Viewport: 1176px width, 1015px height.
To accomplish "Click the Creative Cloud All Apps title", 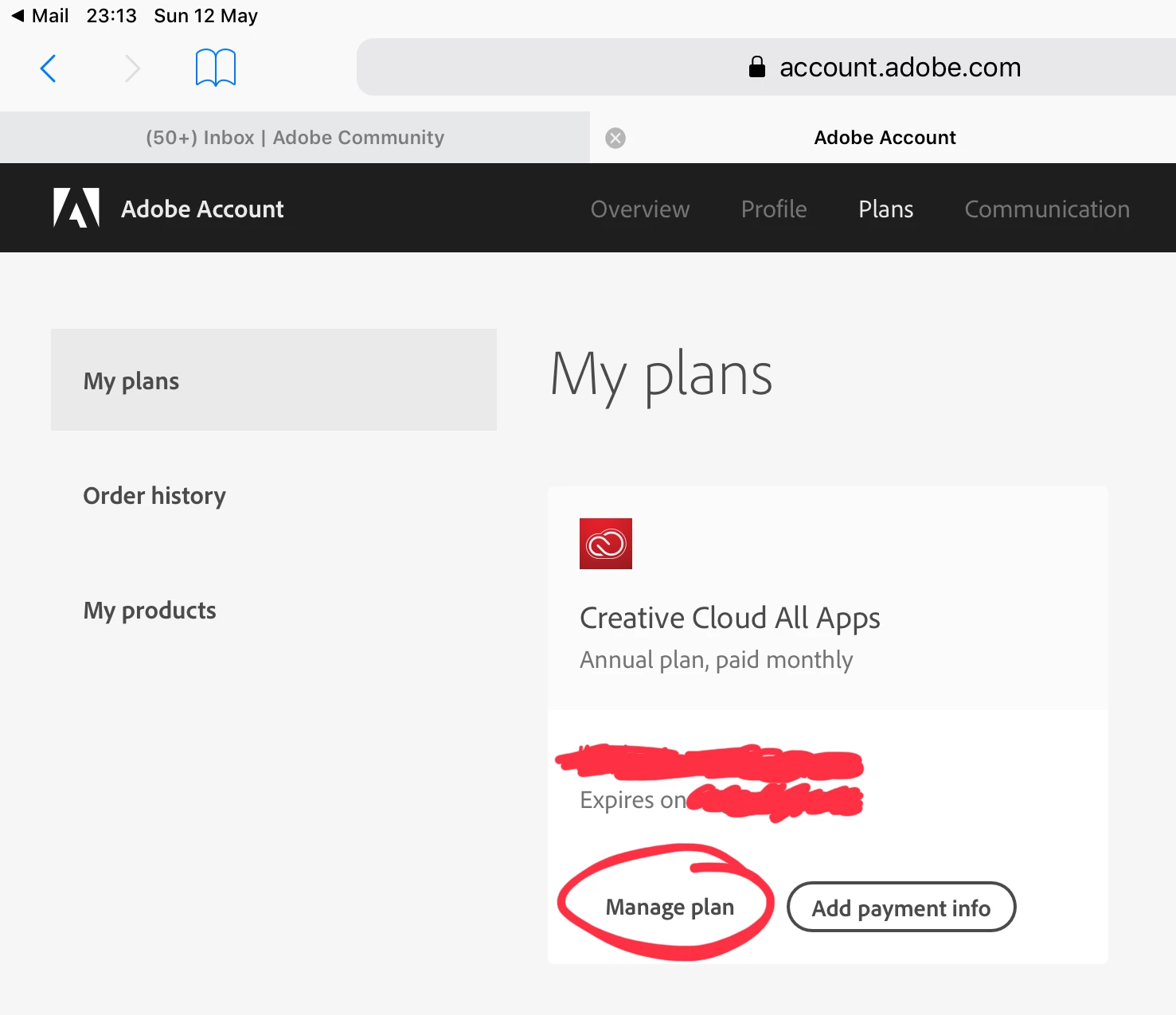I will [730, 619].
